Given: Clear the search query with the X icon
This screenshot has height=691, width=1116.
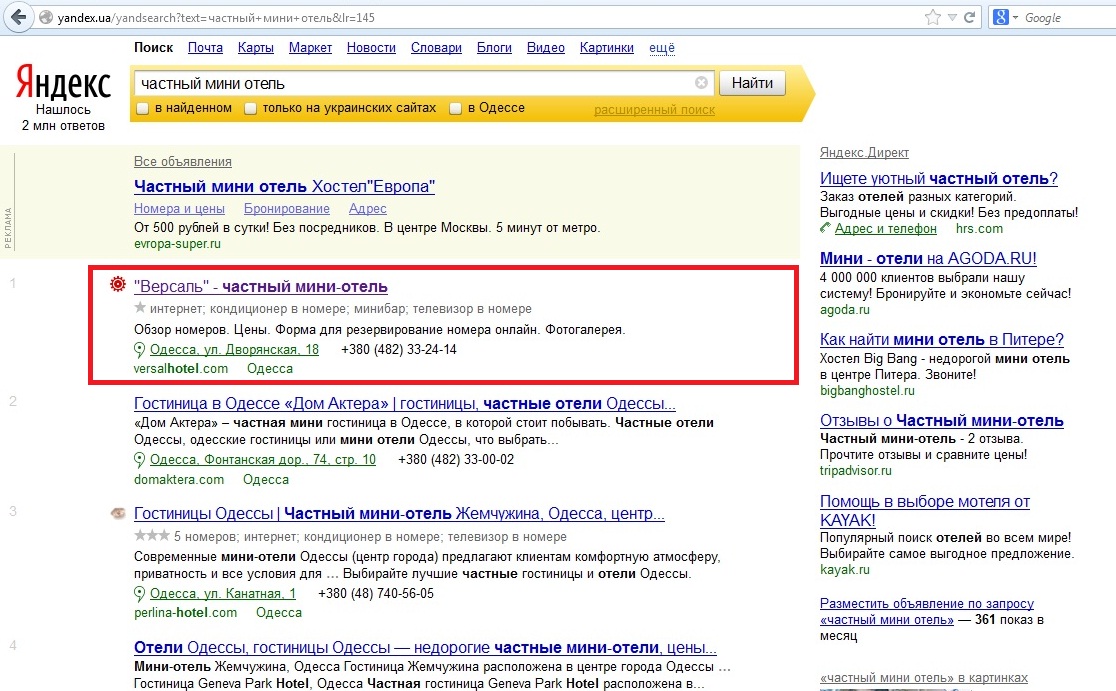Looking at the screenshot, I should [x=701, y=83].
